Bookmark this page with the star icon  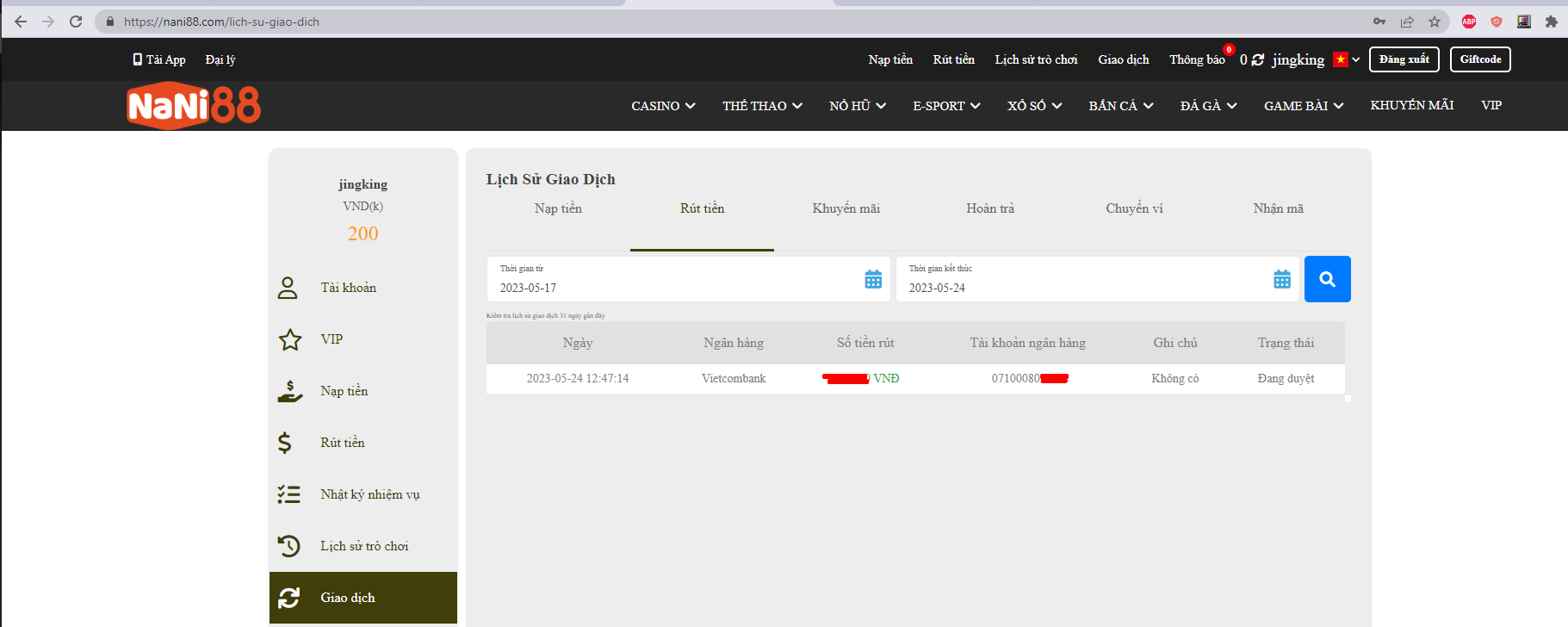(1435, 22)
